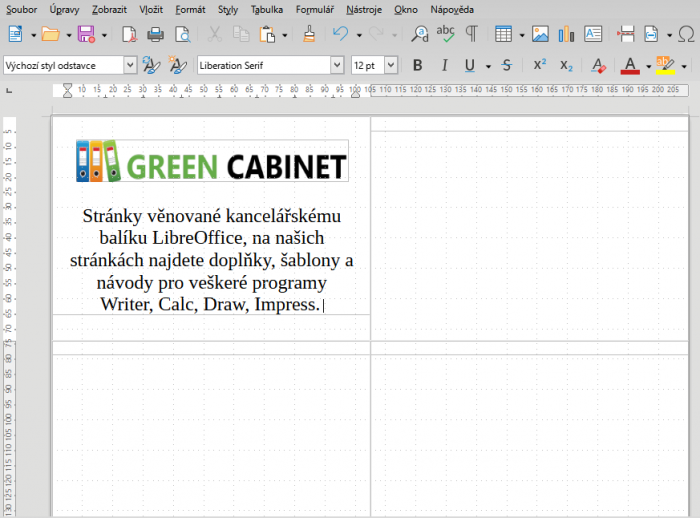Cut selection with the scissors icon
Screen dimensions: 700x518
pyautogui.click(x=215, y=34)
